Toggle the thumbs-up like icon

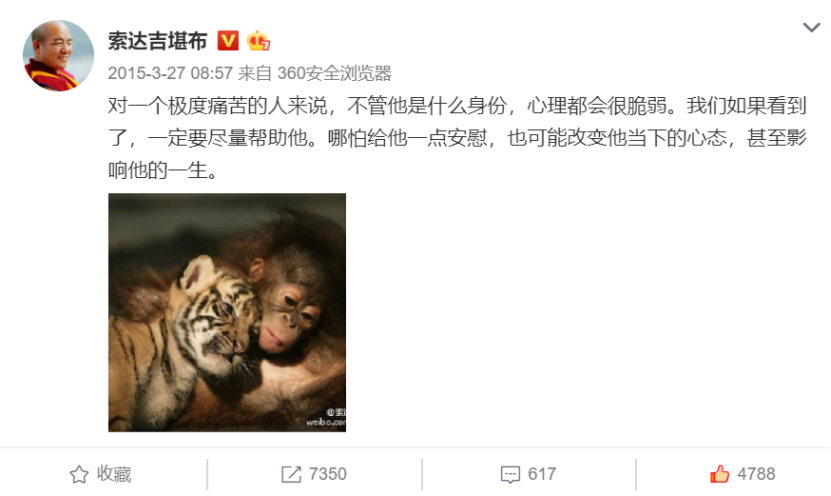(719, 474)
